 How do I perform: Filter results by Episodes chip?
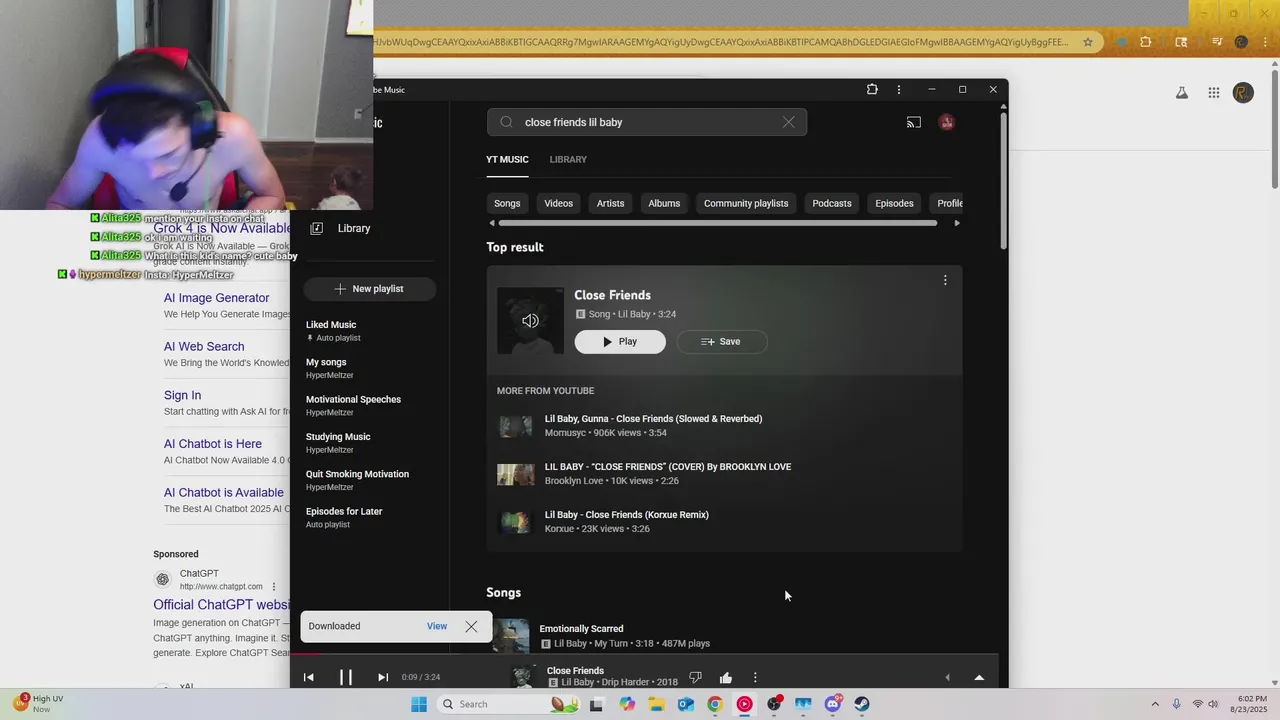pyautogui.click(x=894, y=203)
